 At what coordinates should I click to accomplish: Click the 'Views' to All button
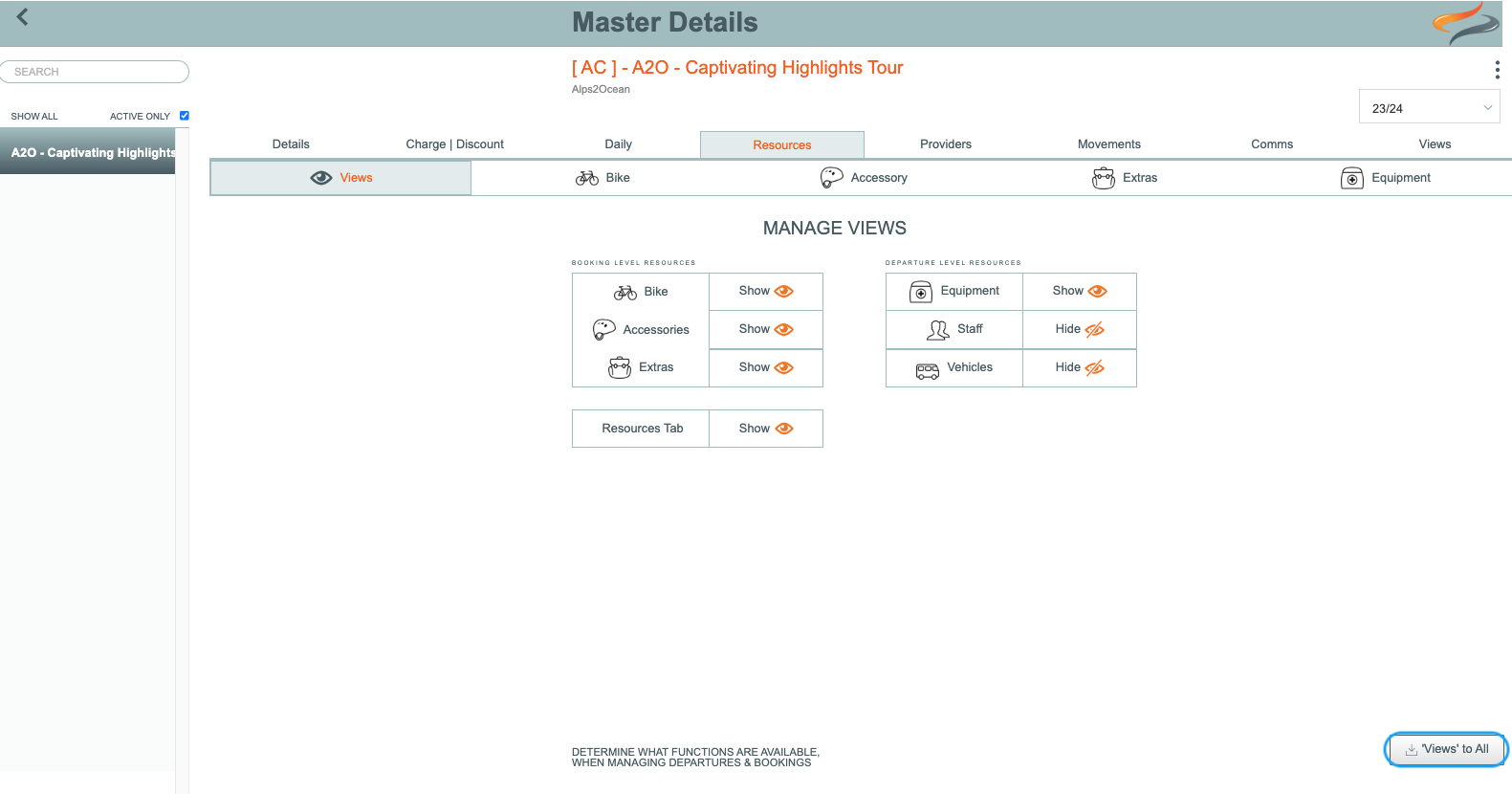pyautogui.click(x=1446, y=749)
